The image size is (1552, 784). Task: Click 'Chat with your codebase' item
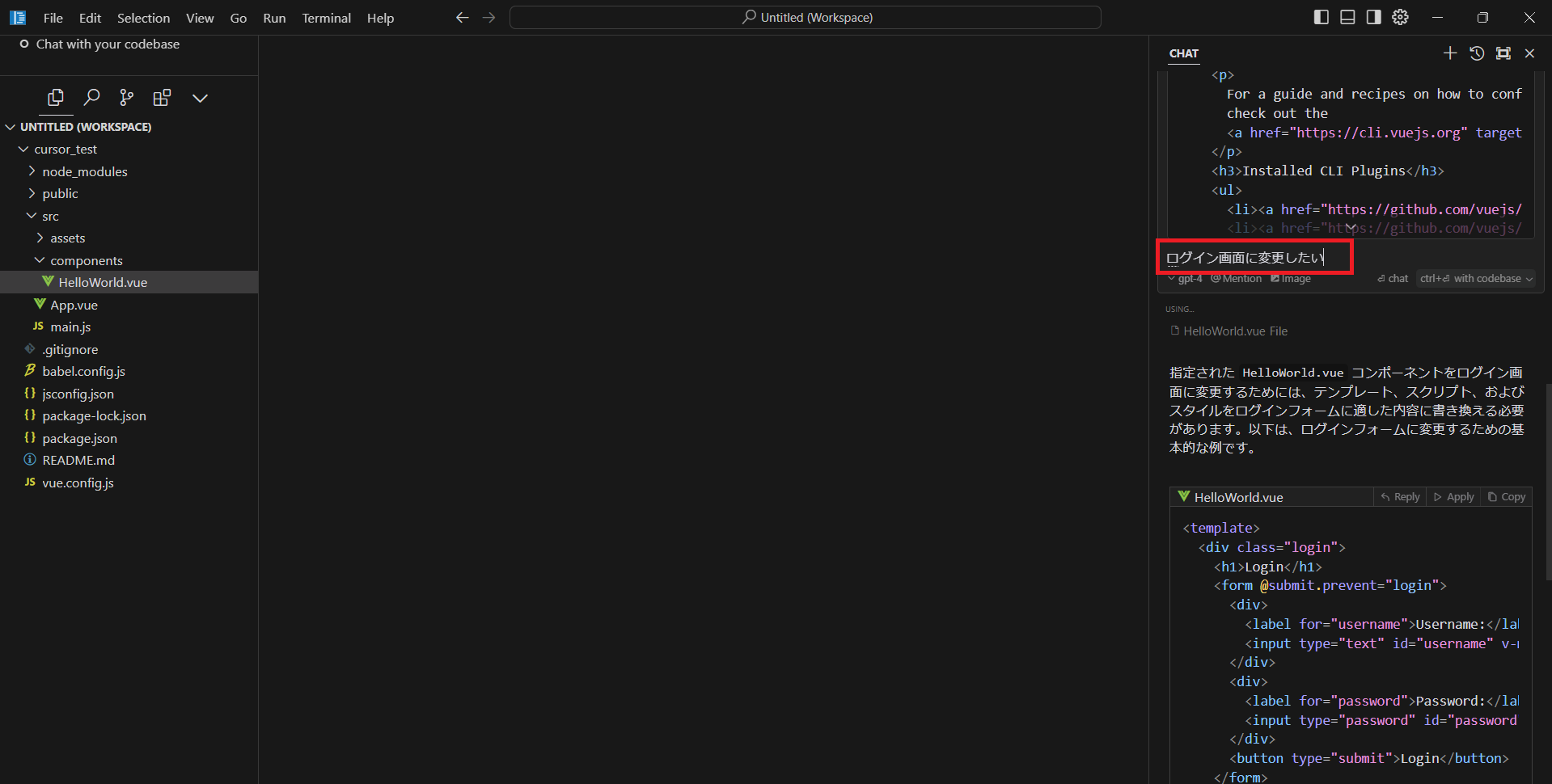click(x=108, y=44)
